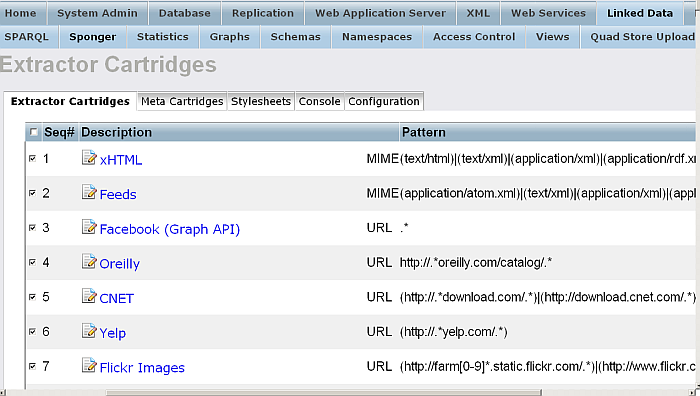Click the edit icon beside Yelp
Image resolution: width=700 pixels, height=396 pixels.
coord(89,330)
